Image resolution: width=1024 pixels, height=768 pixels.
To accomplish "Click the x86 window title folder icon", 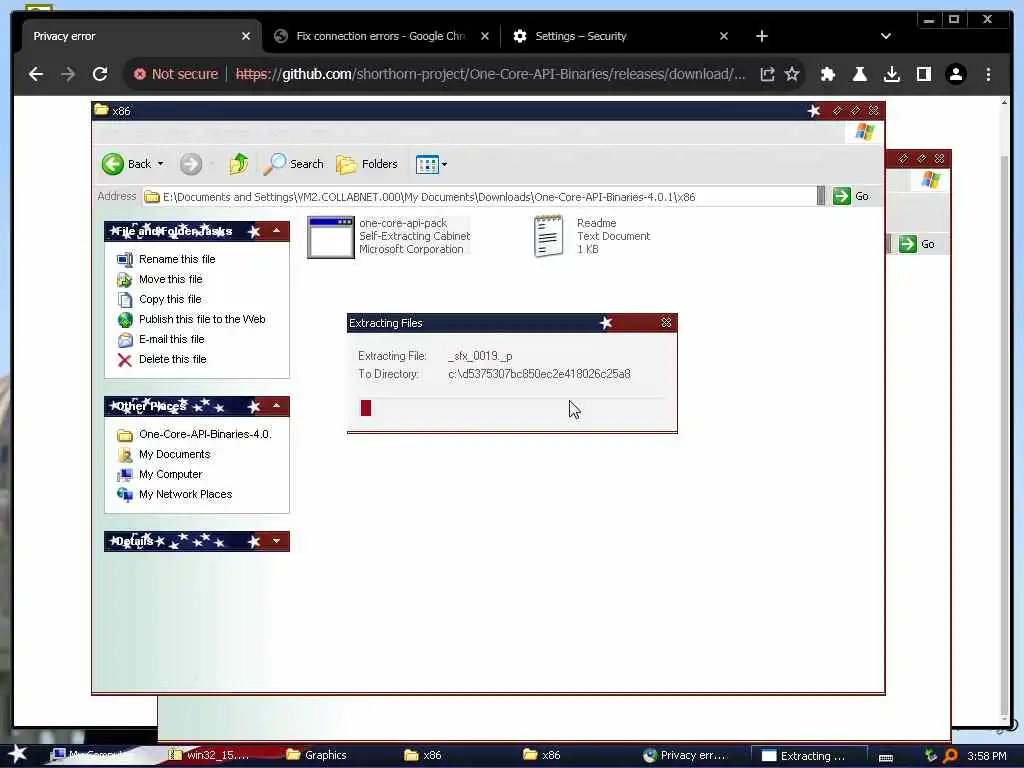I will click(x=101, y=110).
